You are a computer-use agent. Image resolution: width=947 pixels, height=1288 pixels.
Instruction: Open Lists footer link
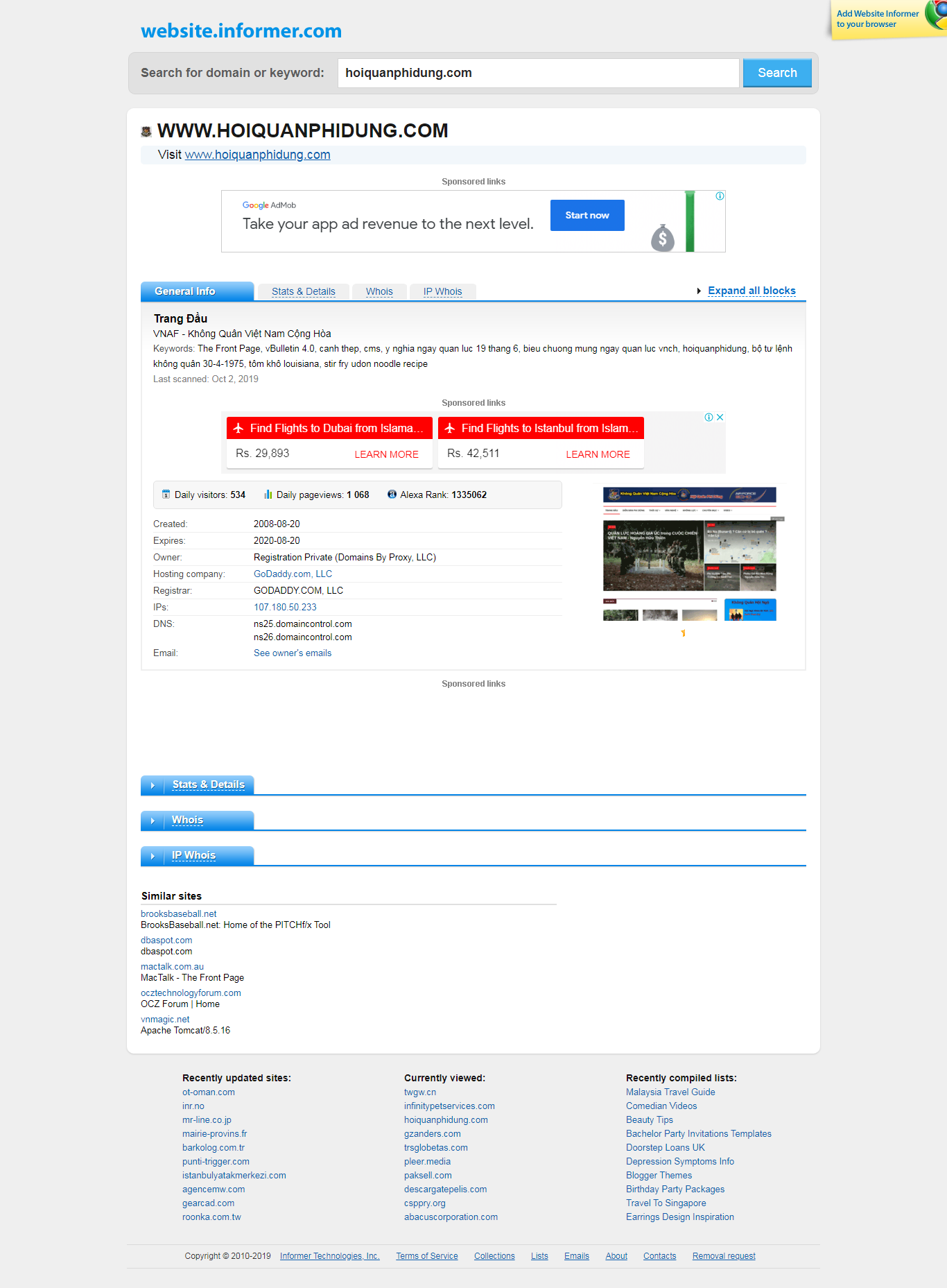[539, 1256]
